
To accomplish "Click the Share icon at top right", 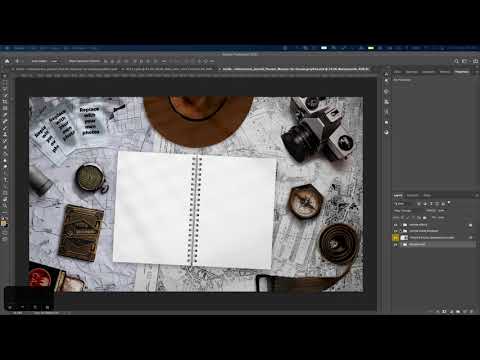I will click(x=475, y=61).
